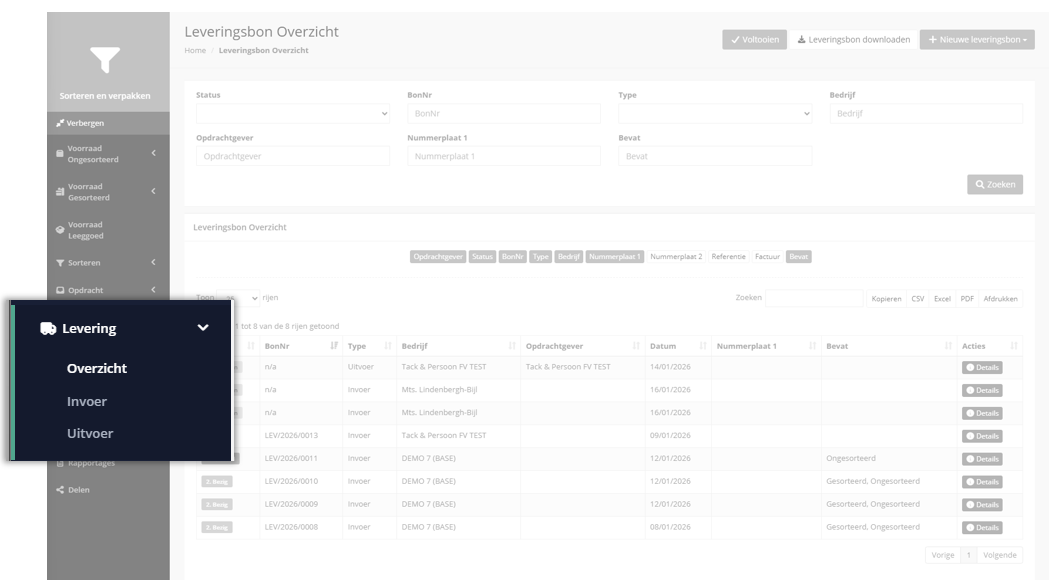This screenshot has height=586, width=1062.
Task: Toggle Factuur column visibility
Action: click(x=767, y=257)
